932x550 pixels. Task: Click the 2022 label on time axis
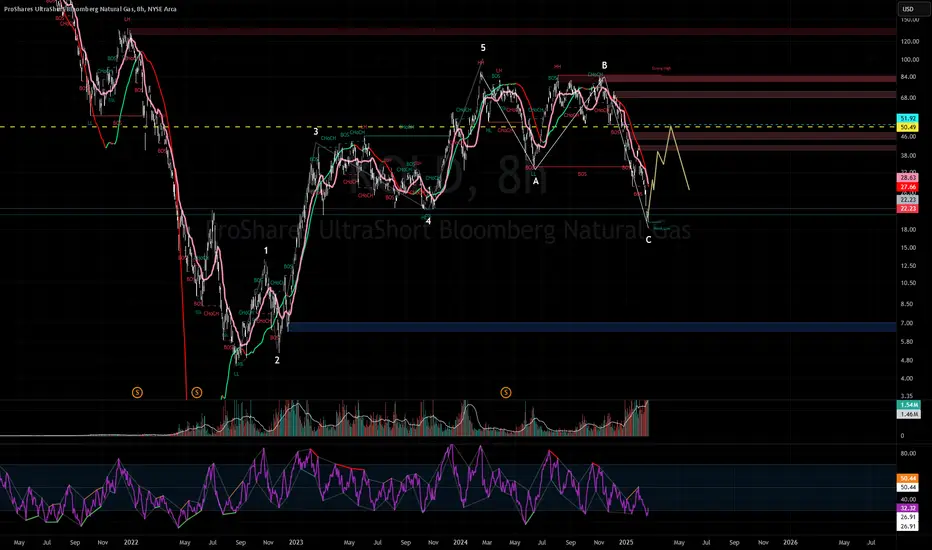pyautogui.click(x=131, y=542)
